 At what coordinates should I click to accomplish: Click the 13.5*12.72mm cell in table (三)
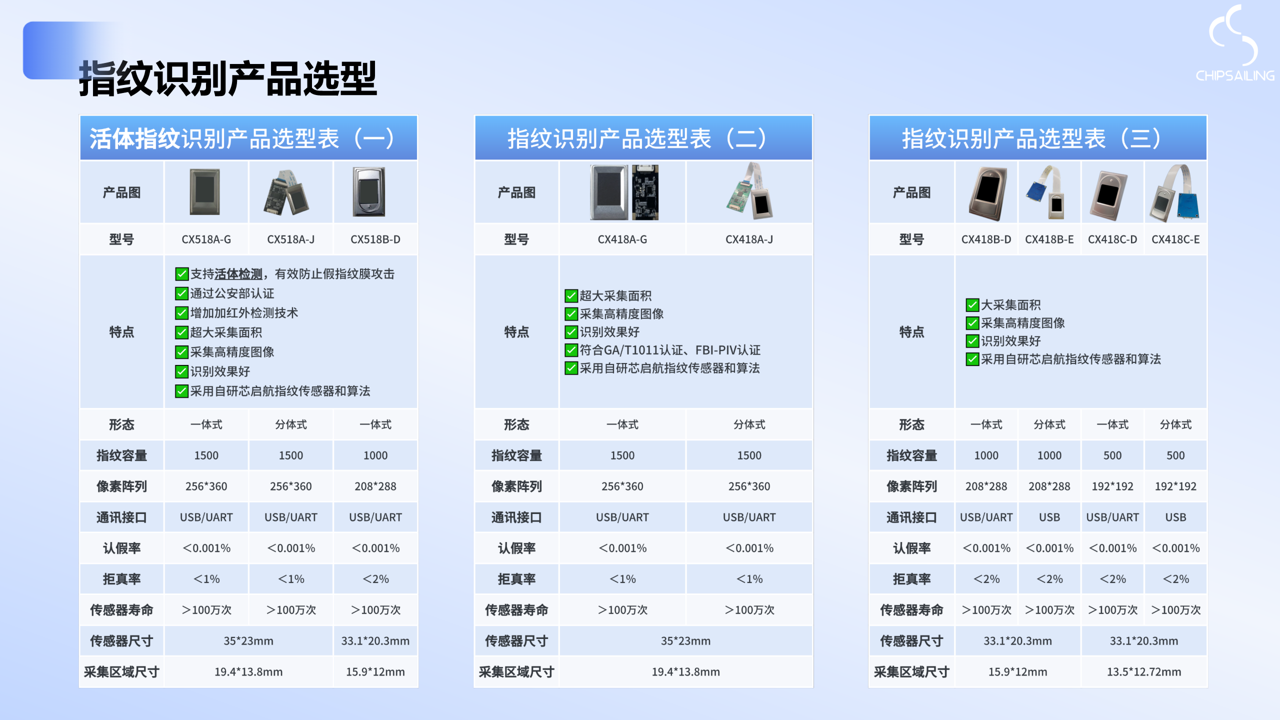pos(1143,672)
